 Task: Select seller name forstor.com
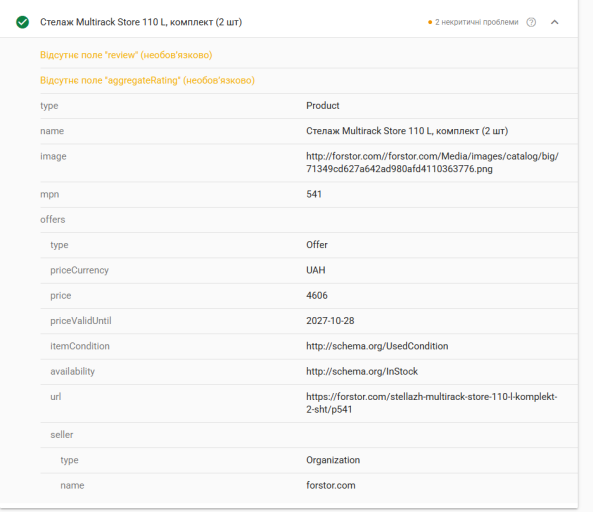[x=331, y=485]
